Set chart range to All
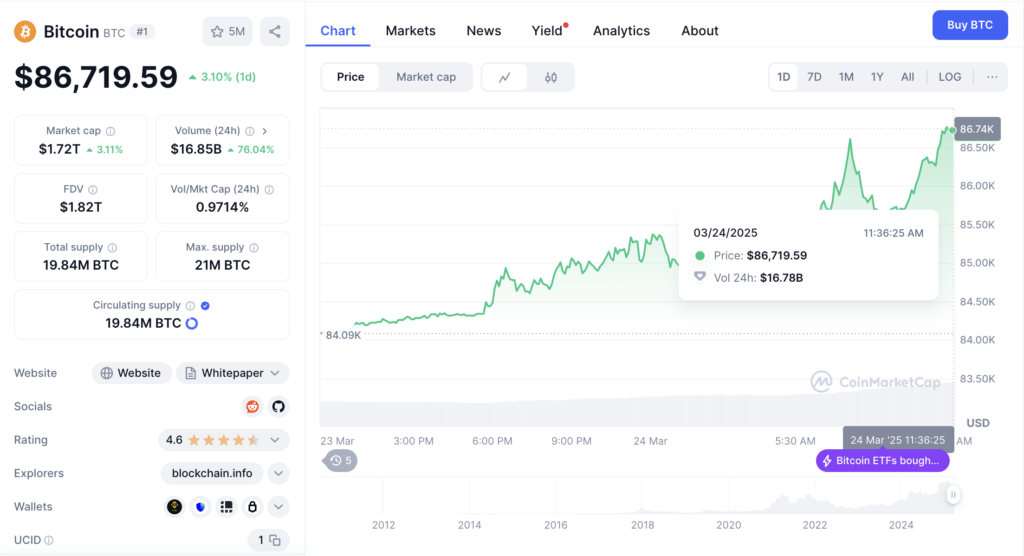This screenshot has width=1024, height=556. 908,77
